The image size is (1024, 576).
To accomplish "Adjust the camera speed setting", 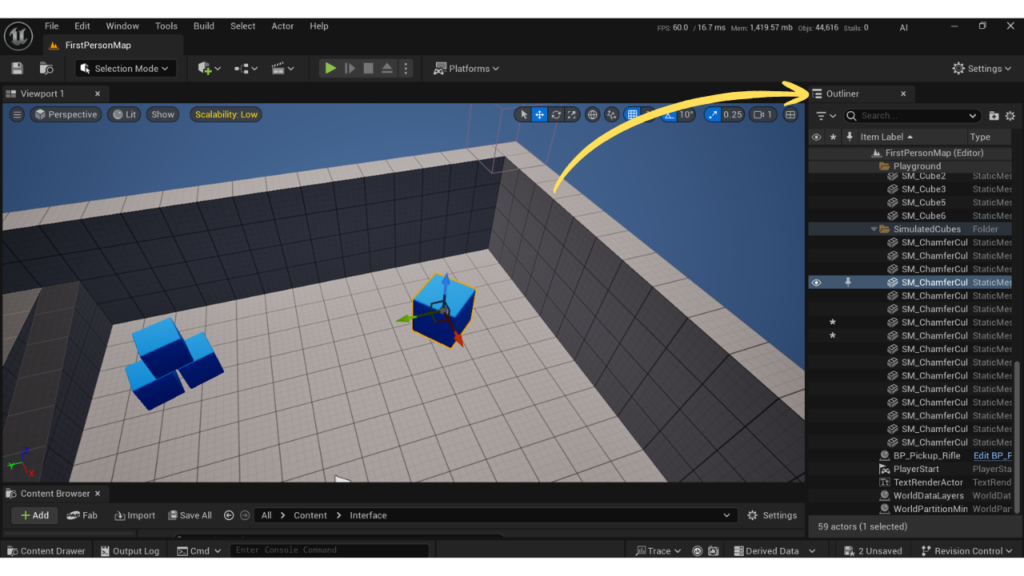I will [762, 114].
